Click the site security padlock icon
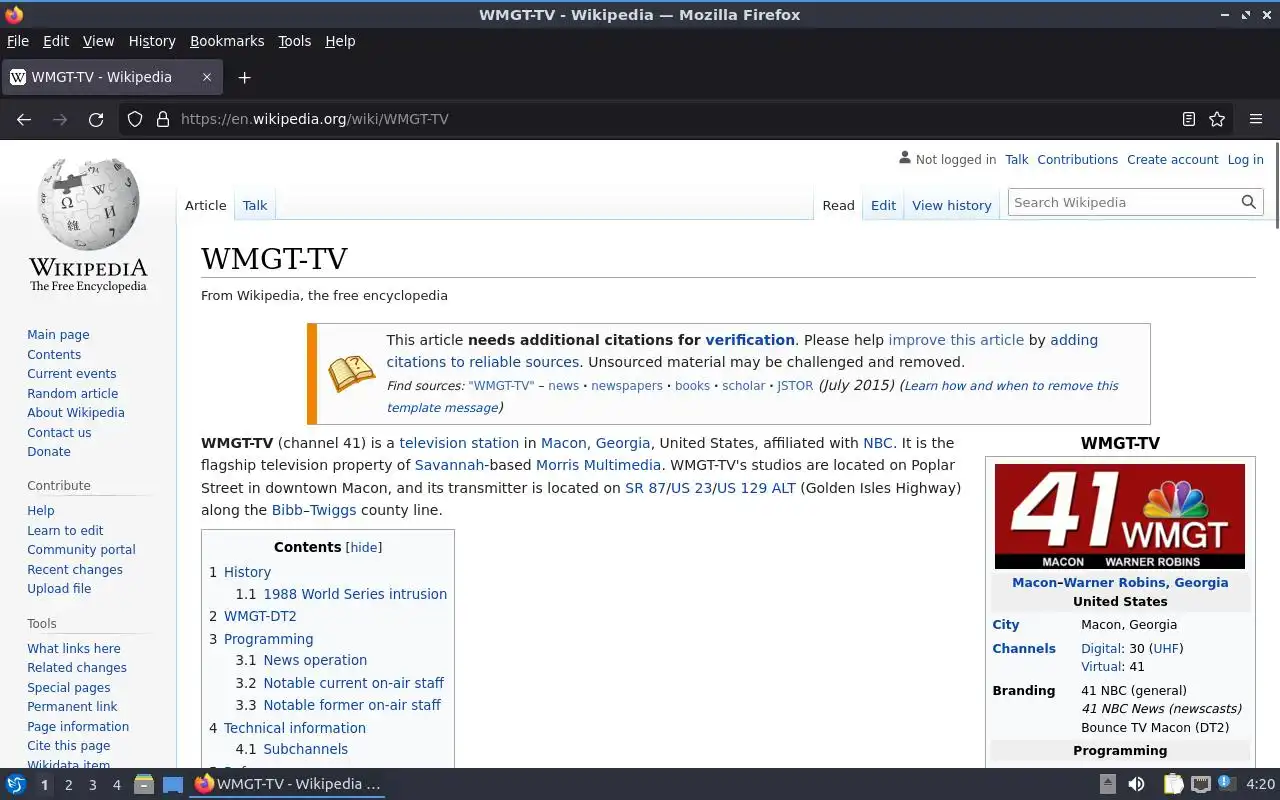 pyautogui.click(x=163, y=119)
